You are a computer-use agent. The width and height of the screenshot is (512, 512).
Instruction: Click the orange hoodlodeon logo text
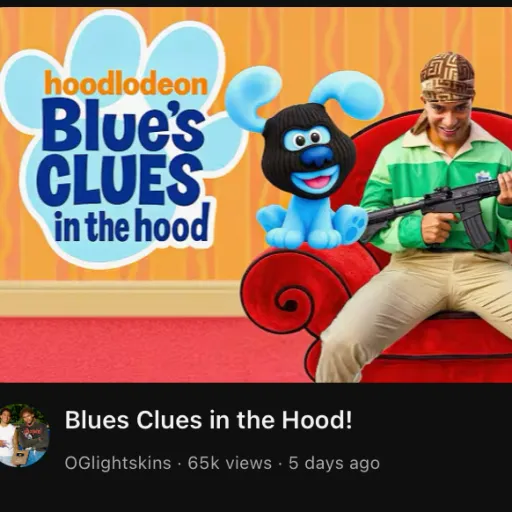pyautogui.click(x=126, y=84)
